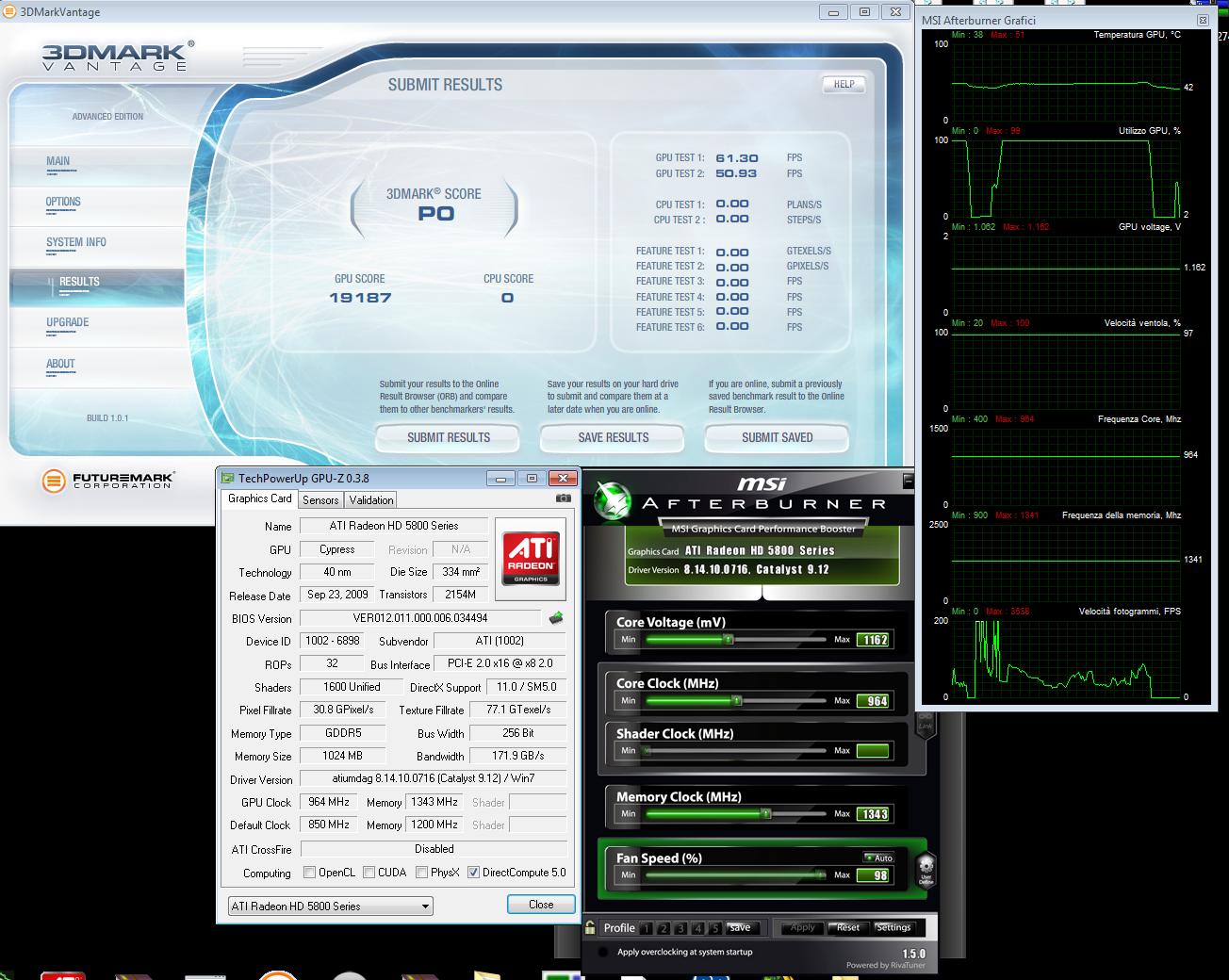Switch to the Validation tab
This screenshot has width=1229, height=980.
click(371, 500)
